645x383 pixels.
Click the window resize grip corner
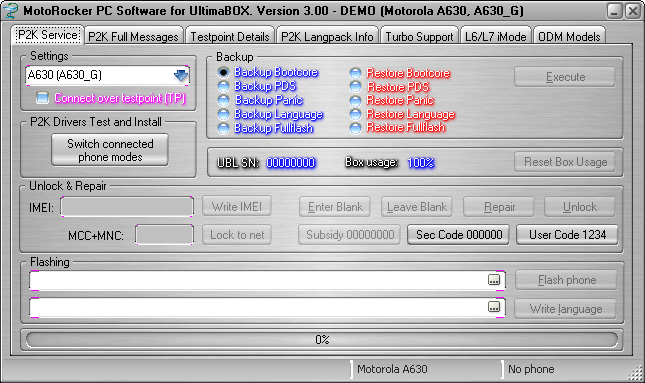(636, 373)
